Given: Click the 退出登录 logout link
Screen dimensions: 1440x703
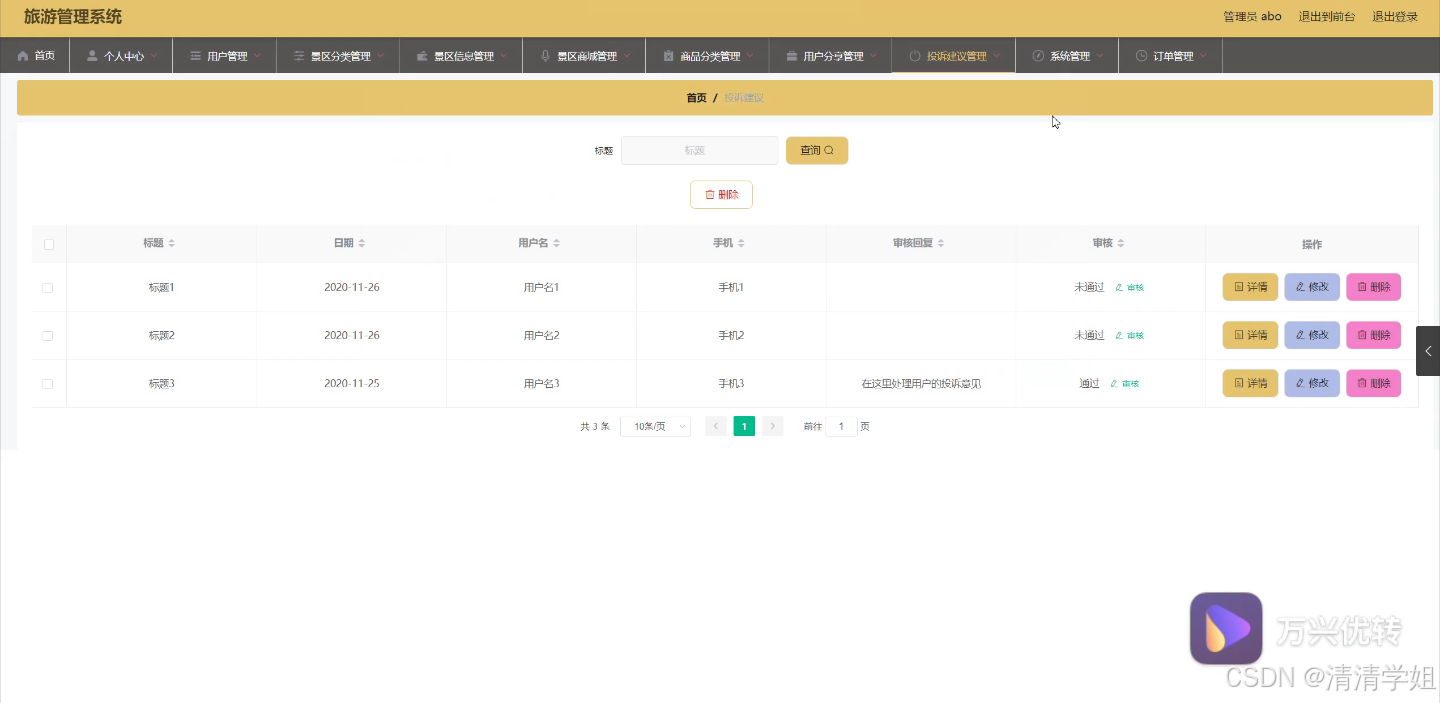Looking at the screenshot, I should (1396, 16).
